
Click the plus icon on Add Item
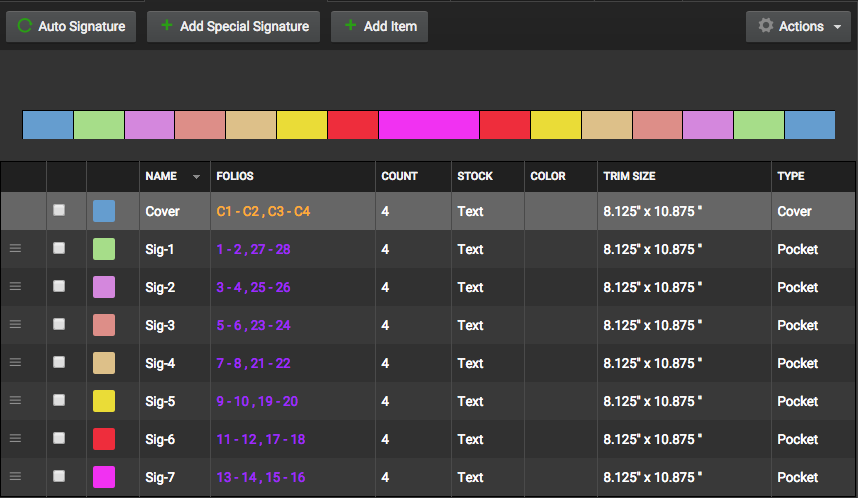tap(350, 26)
